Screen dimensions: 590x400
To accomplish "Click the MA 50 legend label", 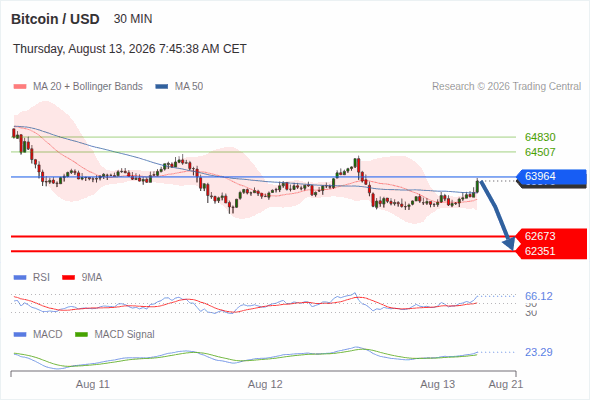I will (189, 87).
